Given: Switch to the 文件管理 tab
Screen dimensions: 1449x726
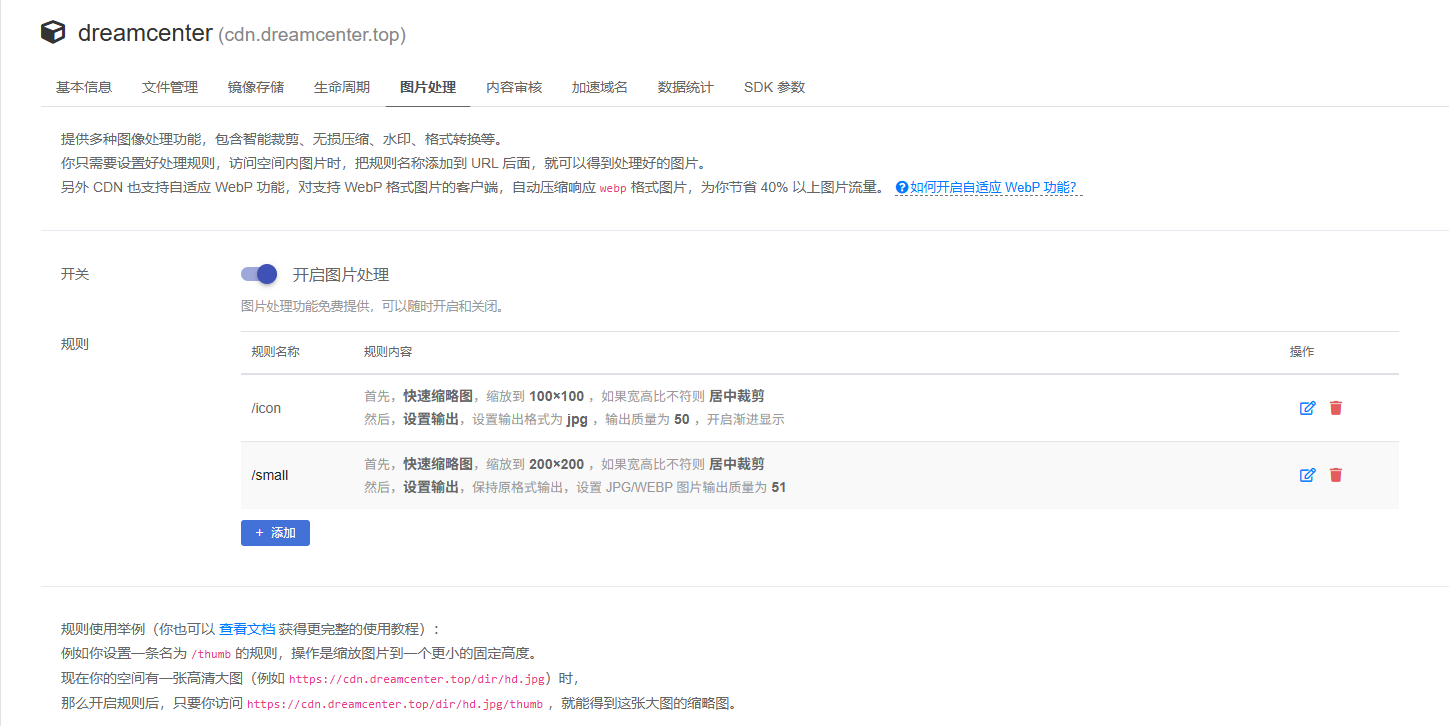Looking at the screenshot, I should click(170, 87).
